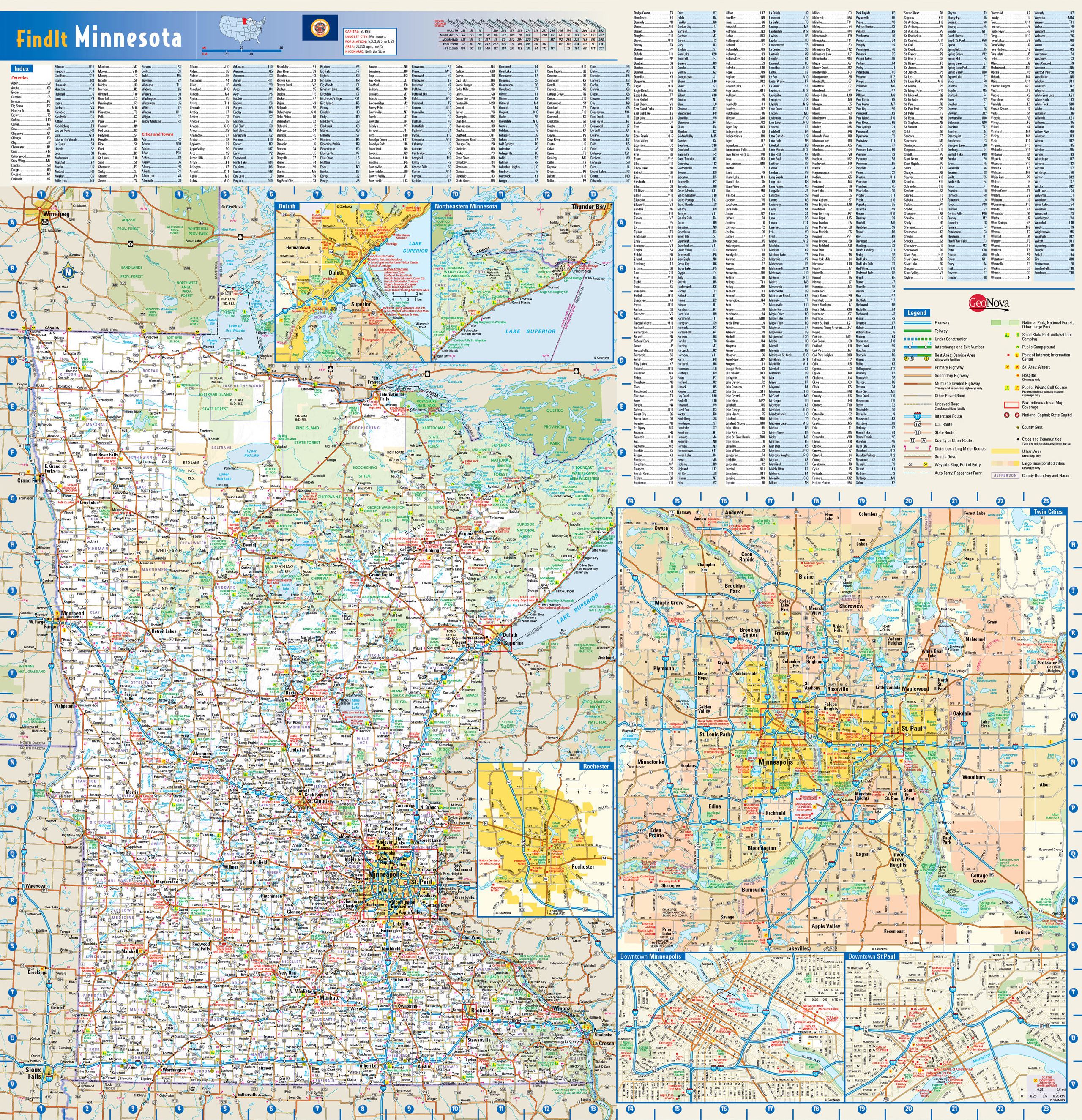Click 'Burnsville' in the Twin Cities inset

753,889
